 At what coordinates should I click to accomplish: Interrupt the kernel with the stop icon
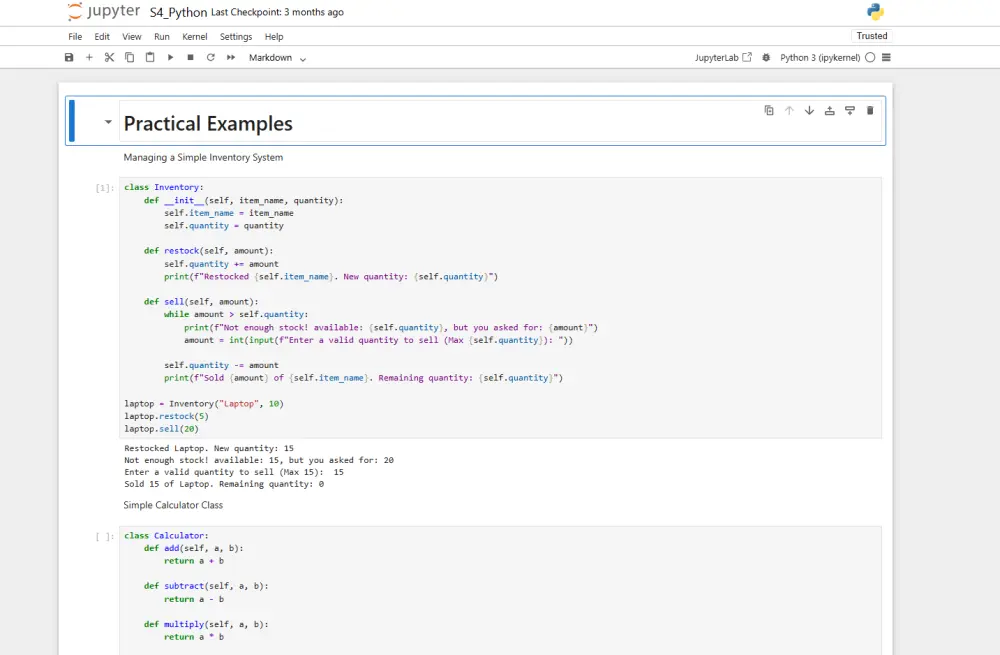[x=190, y=57]
